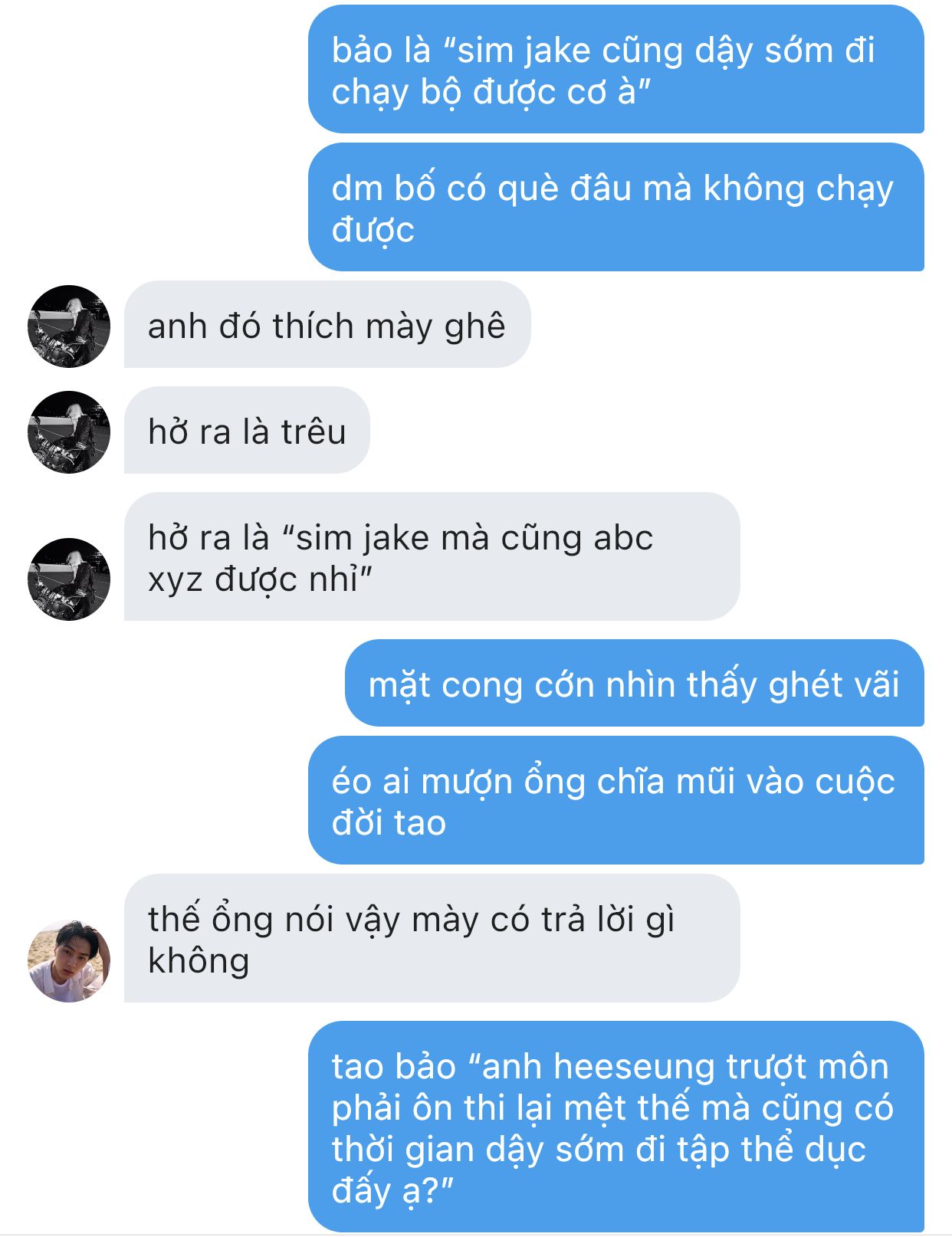Viewport: 952px width, 1237px height.
Task: Tap the words "sim jake" in top blue message
Action: click(524, 51)
